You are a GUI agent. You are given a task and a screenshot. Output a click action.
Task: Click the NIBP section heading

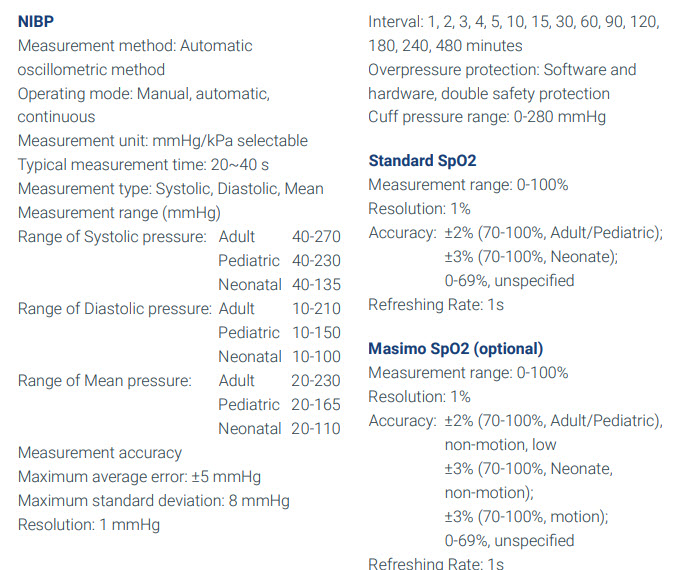[36, 21]
